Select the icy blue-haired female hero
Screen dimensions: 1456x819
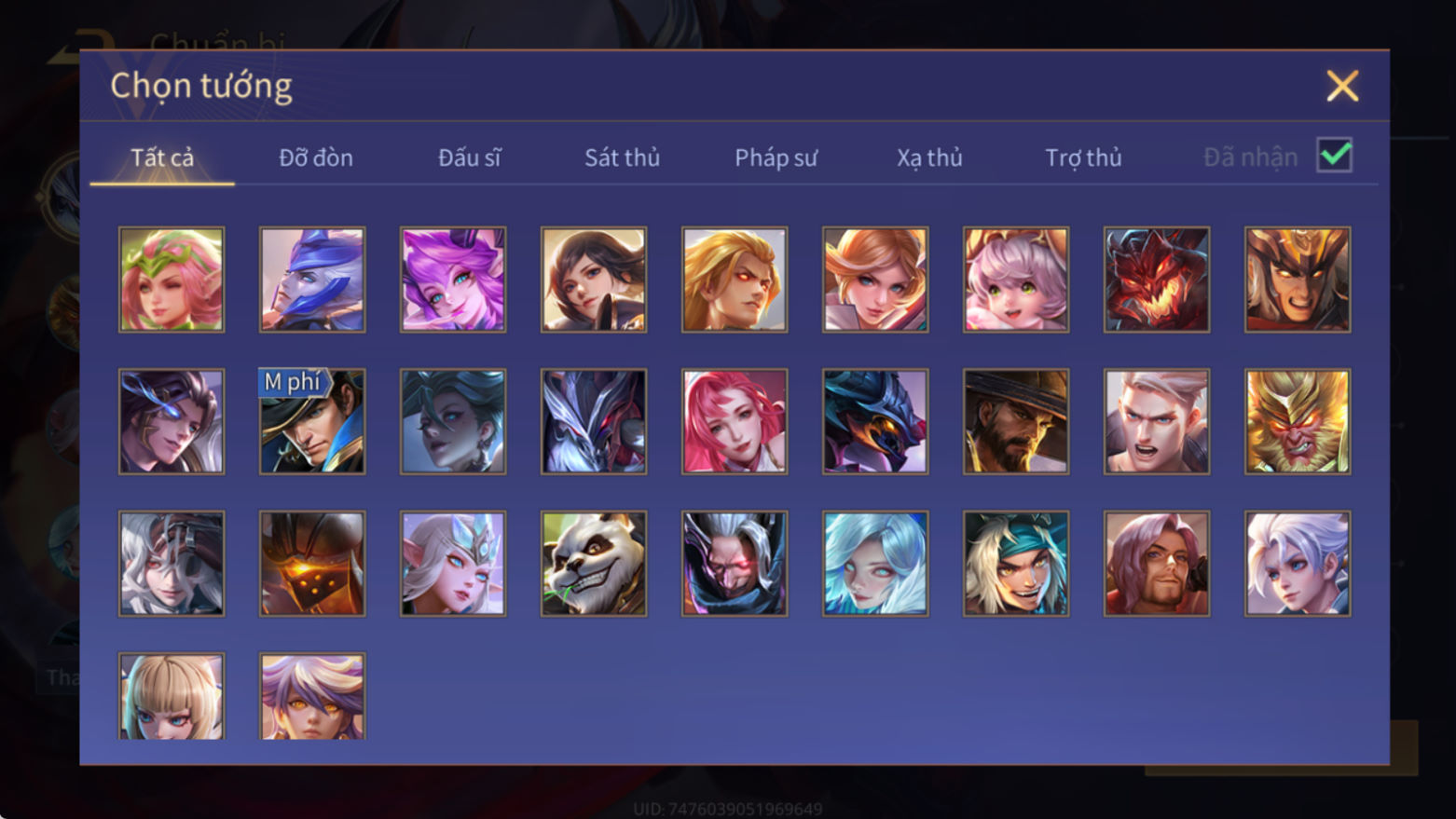[875, 563]
